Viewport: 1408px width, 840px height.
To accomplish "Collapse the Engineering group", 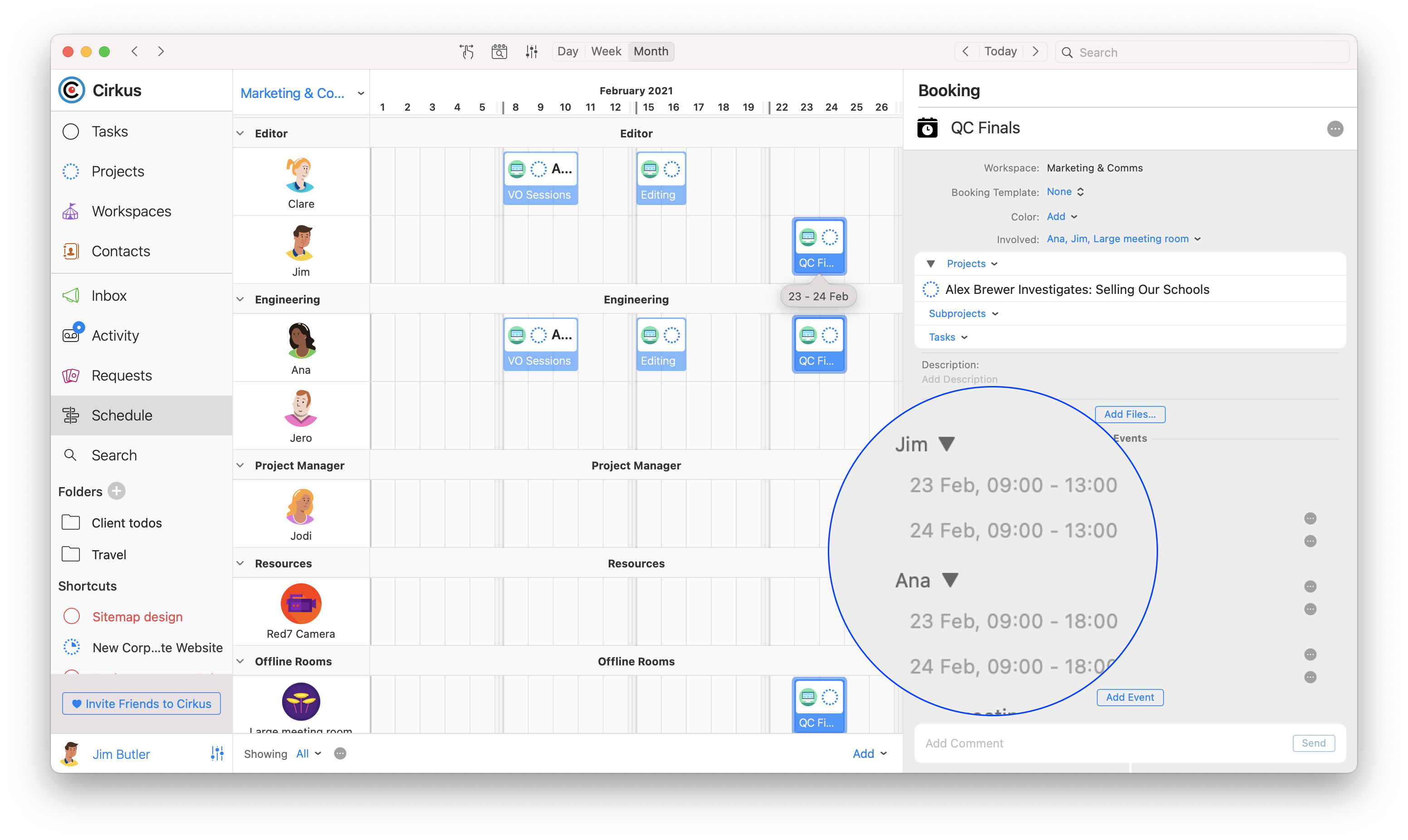I will pyautogui.click(x=240, y=299).
